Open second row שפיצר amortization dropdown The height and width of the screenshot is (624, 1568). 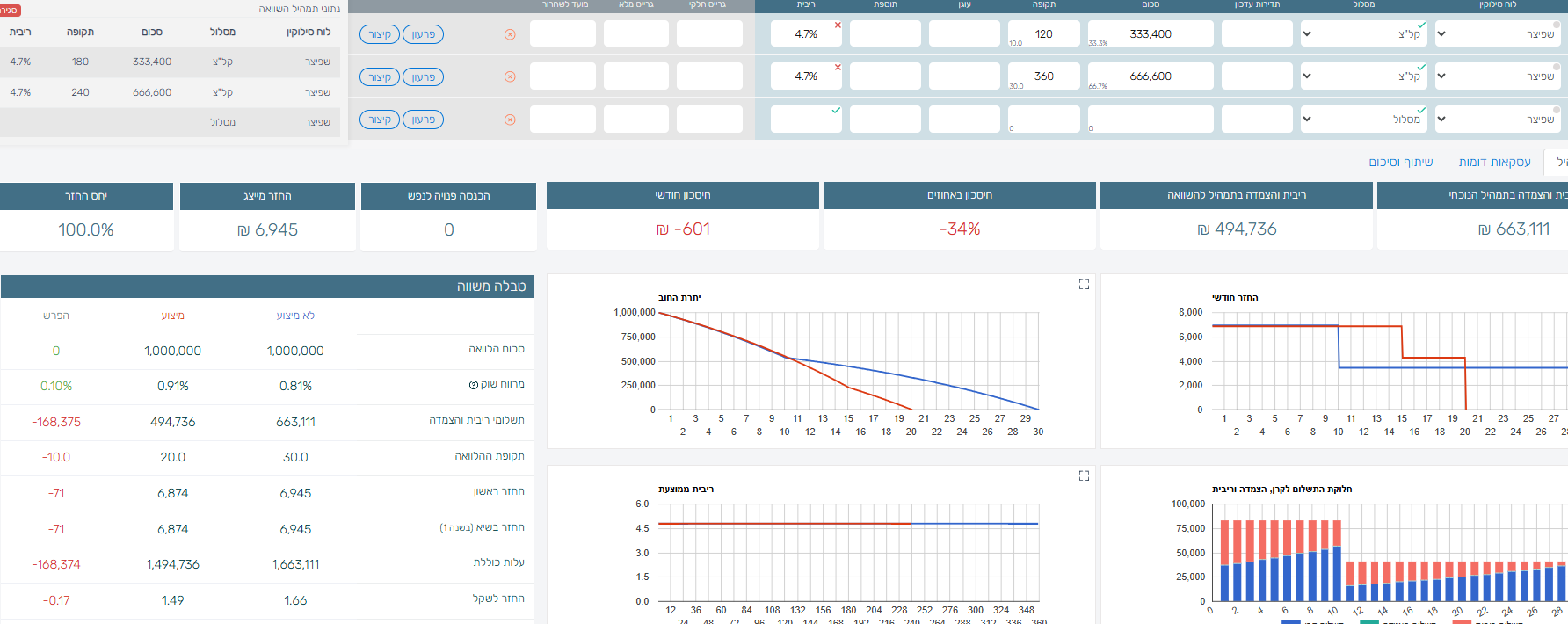tap(1499, 76)
